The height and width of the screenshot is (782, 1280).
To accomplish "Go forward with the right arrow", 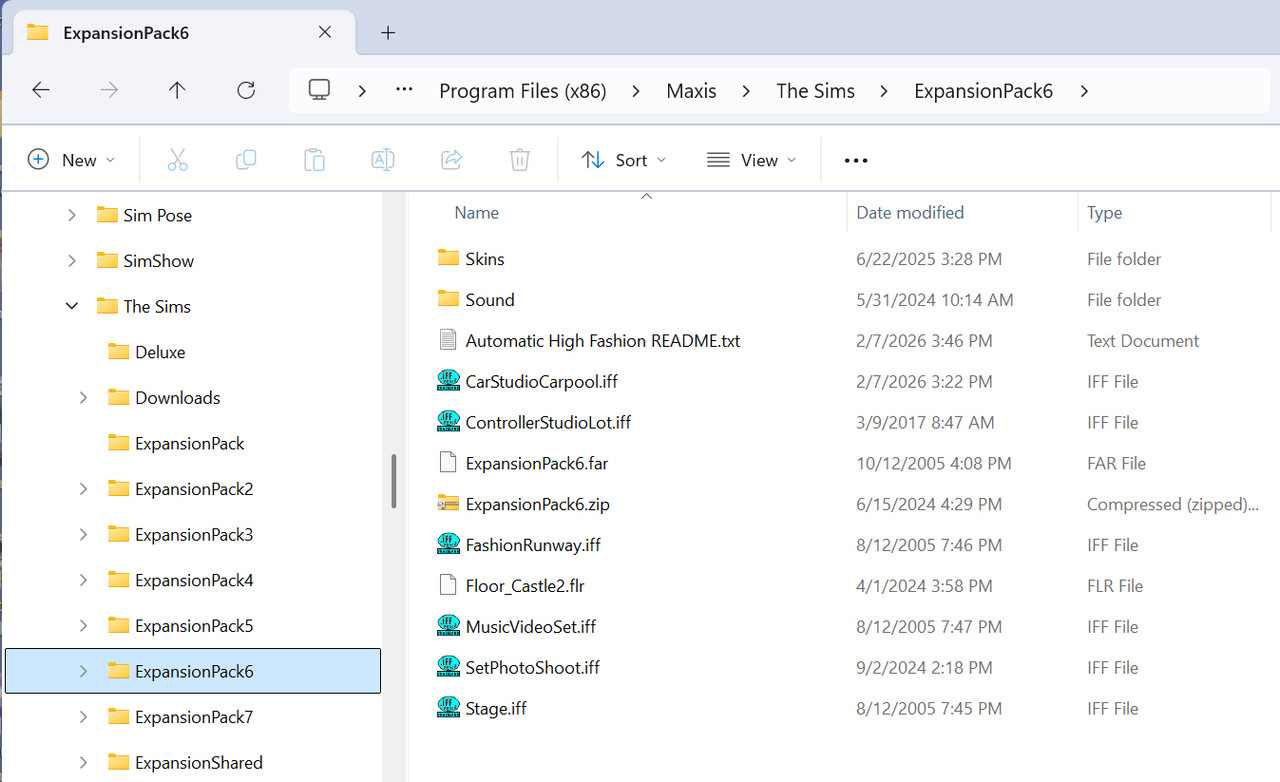I will point(109,90).
